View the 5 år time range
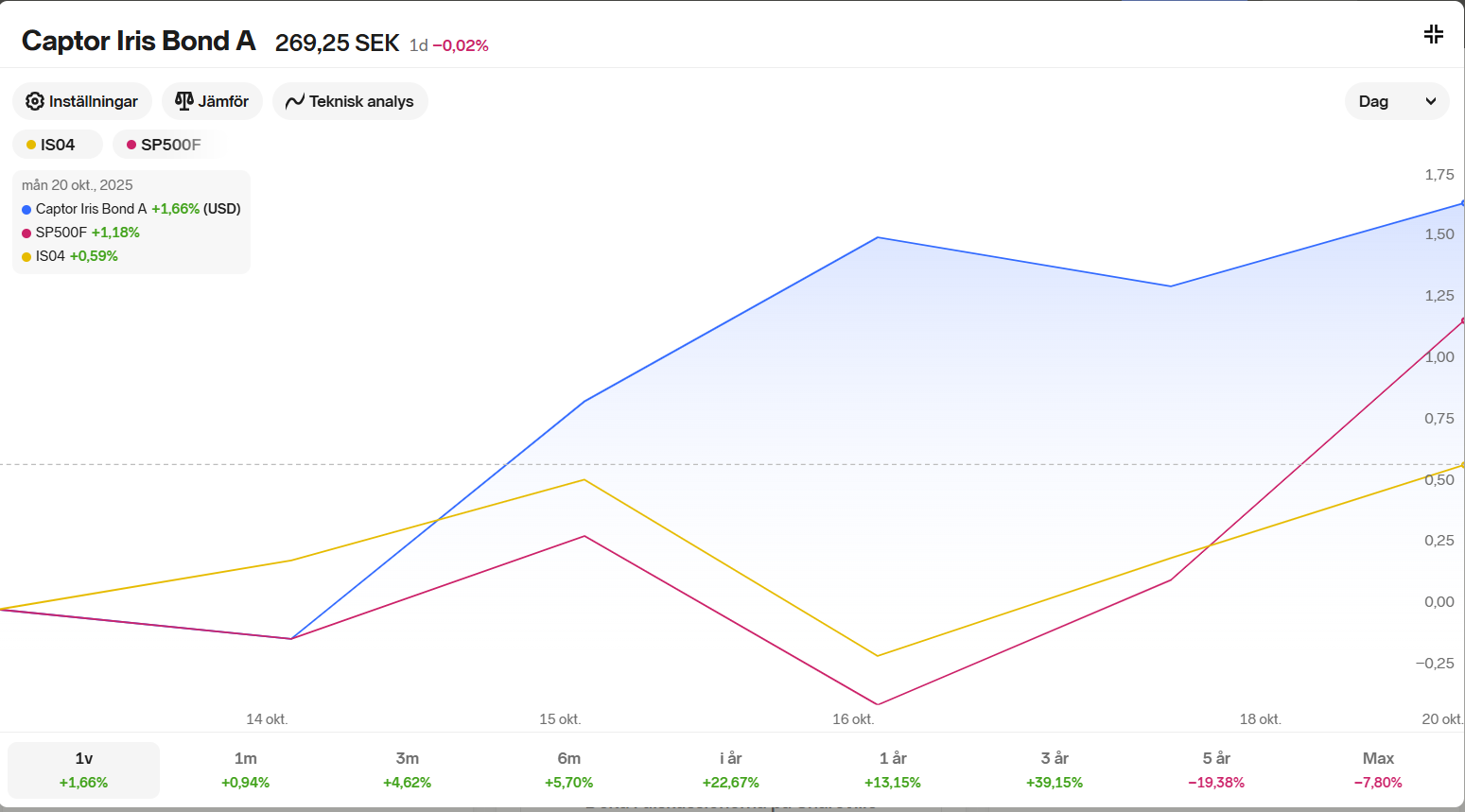1465x812 pixels. coord(1216,769)
